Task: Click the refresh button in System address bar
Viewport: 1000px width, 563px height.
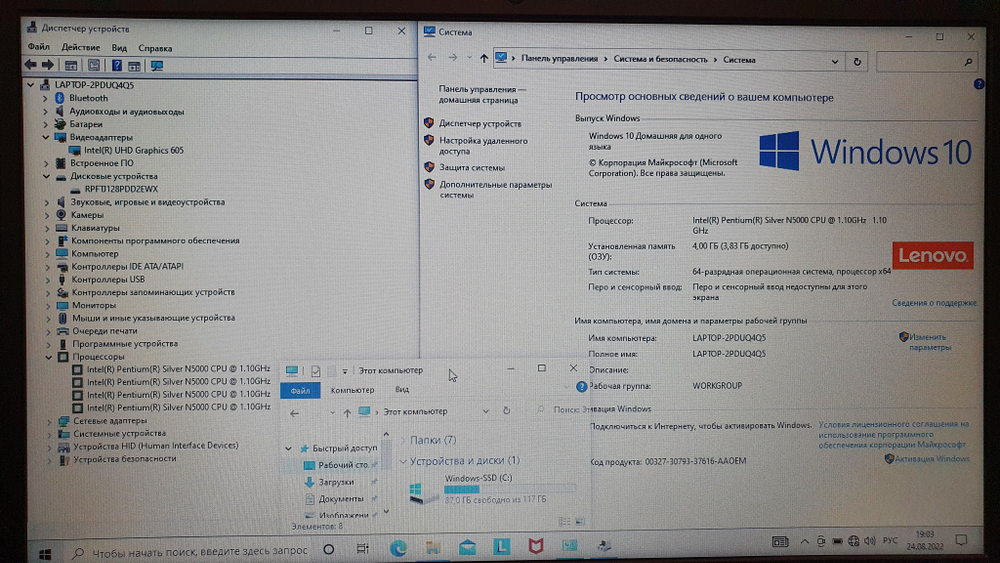Action: tap(857, 61)
